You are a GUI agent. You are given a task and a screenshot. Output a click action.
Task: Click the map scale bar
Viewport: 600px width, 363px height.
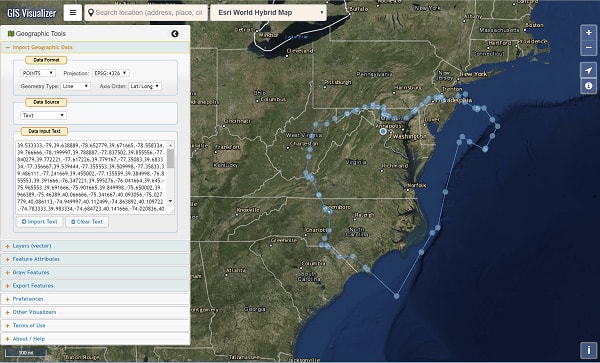coord(26,353)
